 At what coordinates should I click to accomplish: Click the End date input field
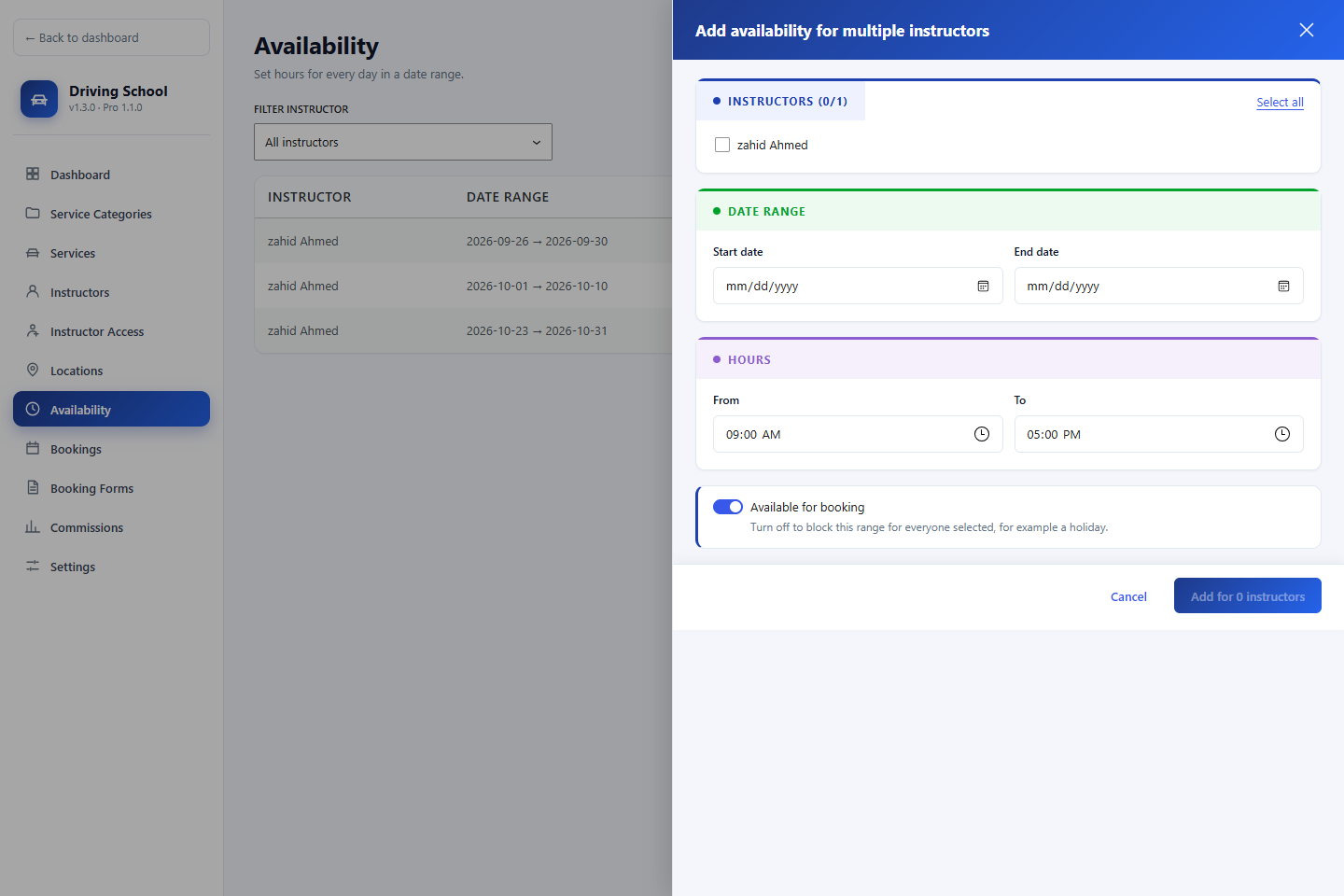click(1158, 286)
